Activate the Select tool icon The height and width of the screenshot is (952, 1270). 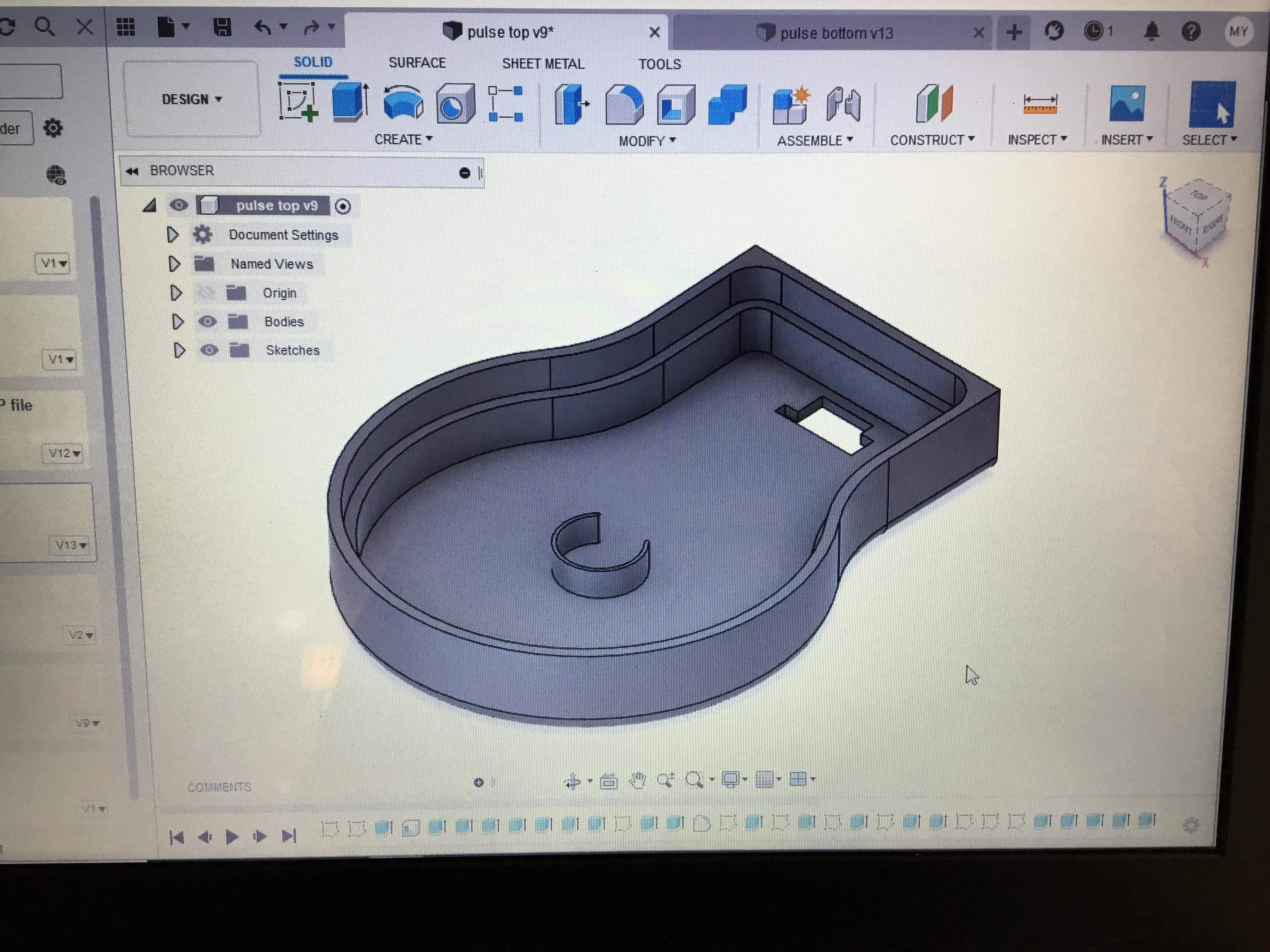pos(1212,104)
